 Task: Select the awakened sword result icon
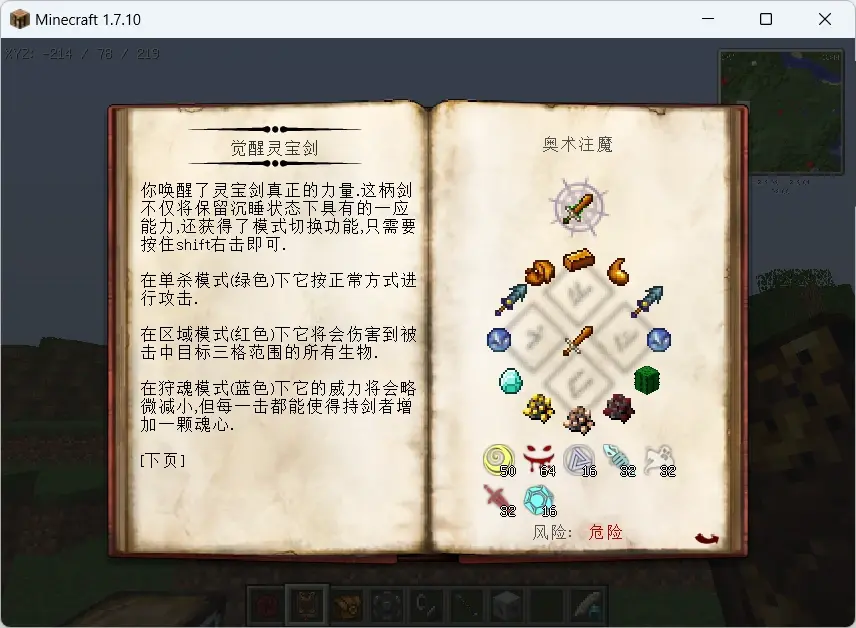click(579, 208)
